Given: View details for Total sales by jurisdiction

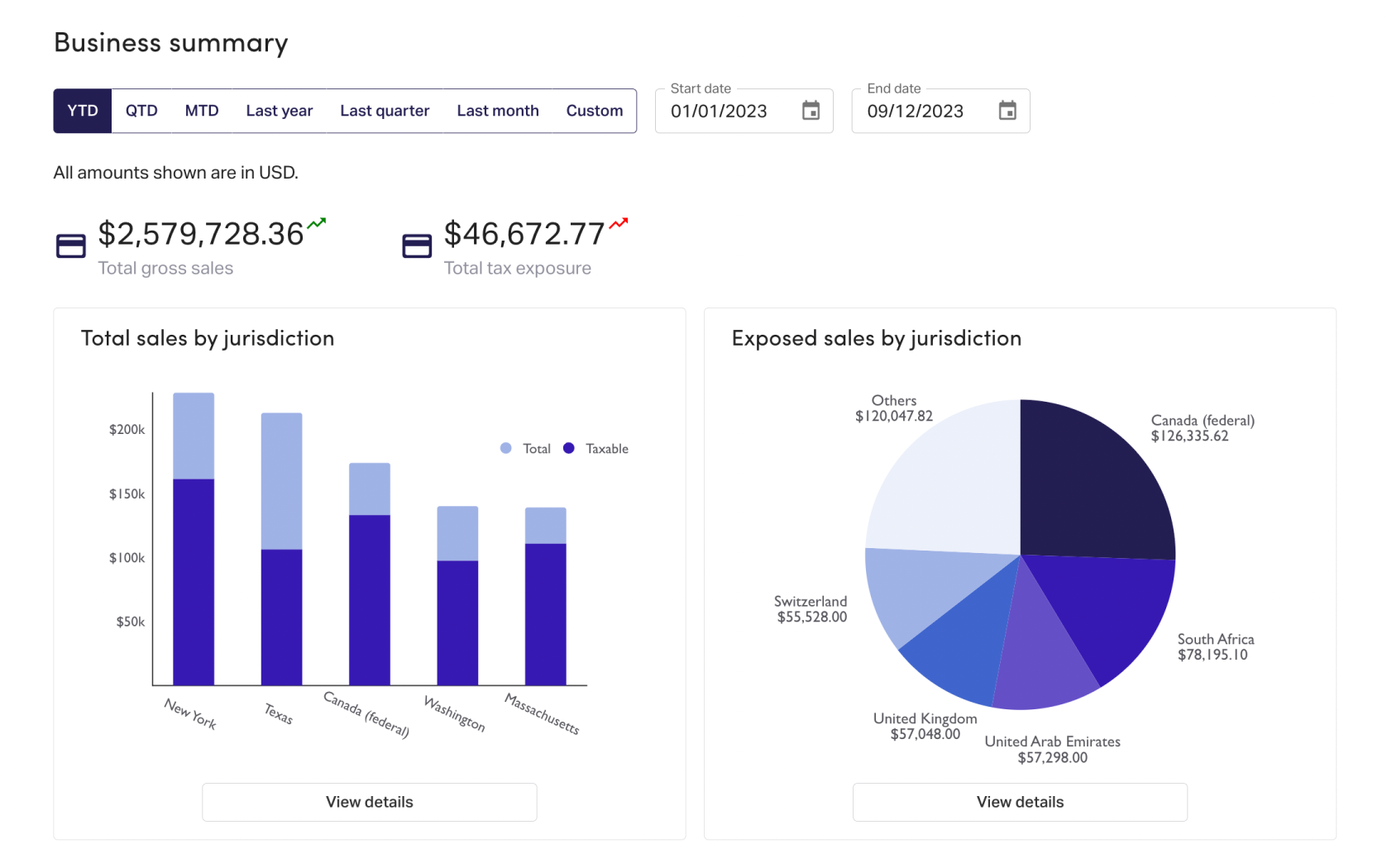Looking at the screenshot, I should 370,802.
